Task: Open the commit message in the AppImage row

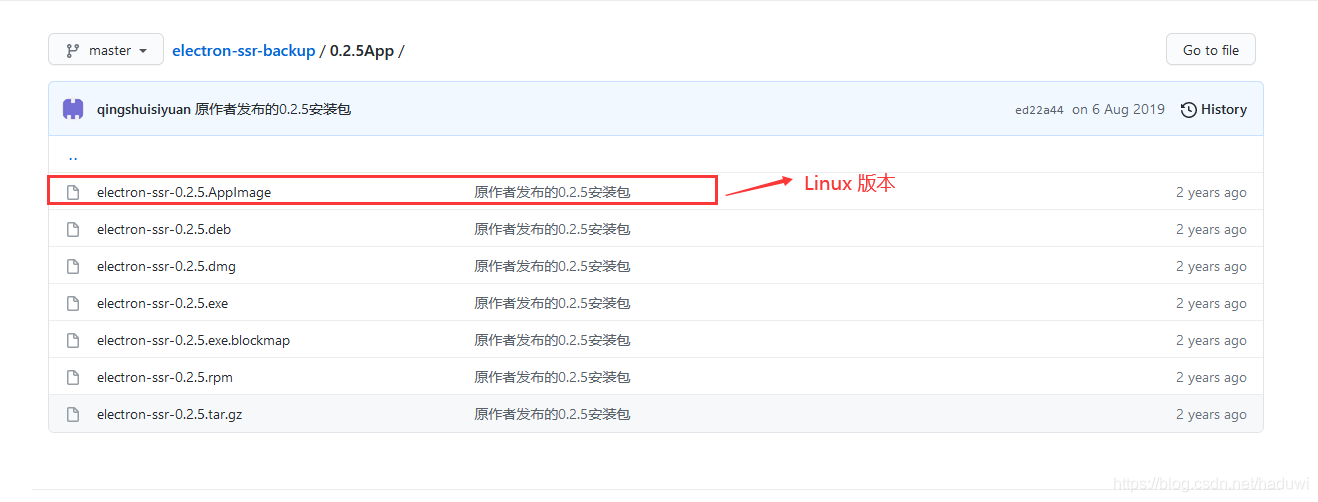Action: click(x=552, y=192)
